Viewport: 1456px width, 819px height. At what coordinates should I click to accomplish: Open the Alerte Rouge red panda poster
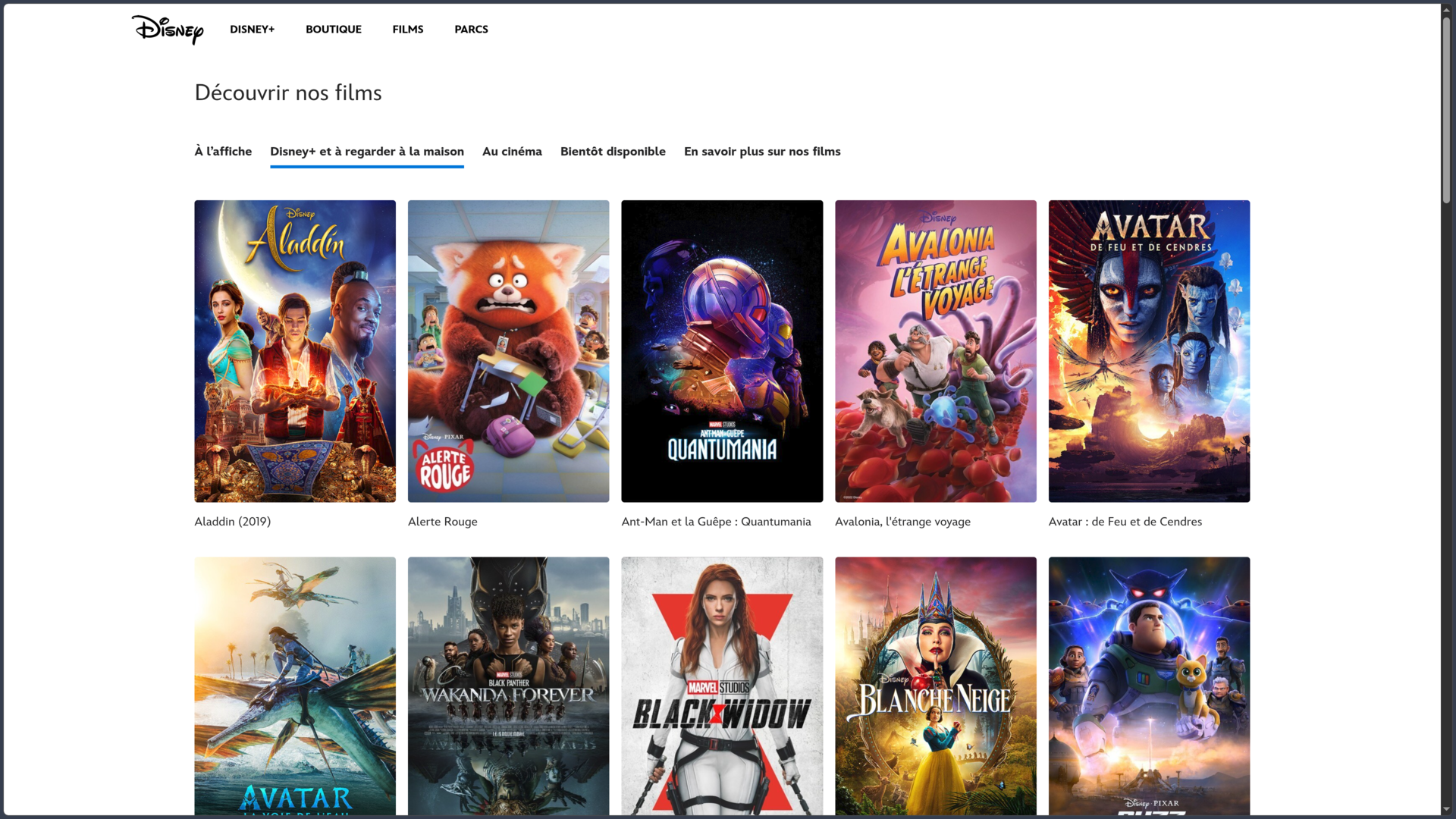[508, 351]
